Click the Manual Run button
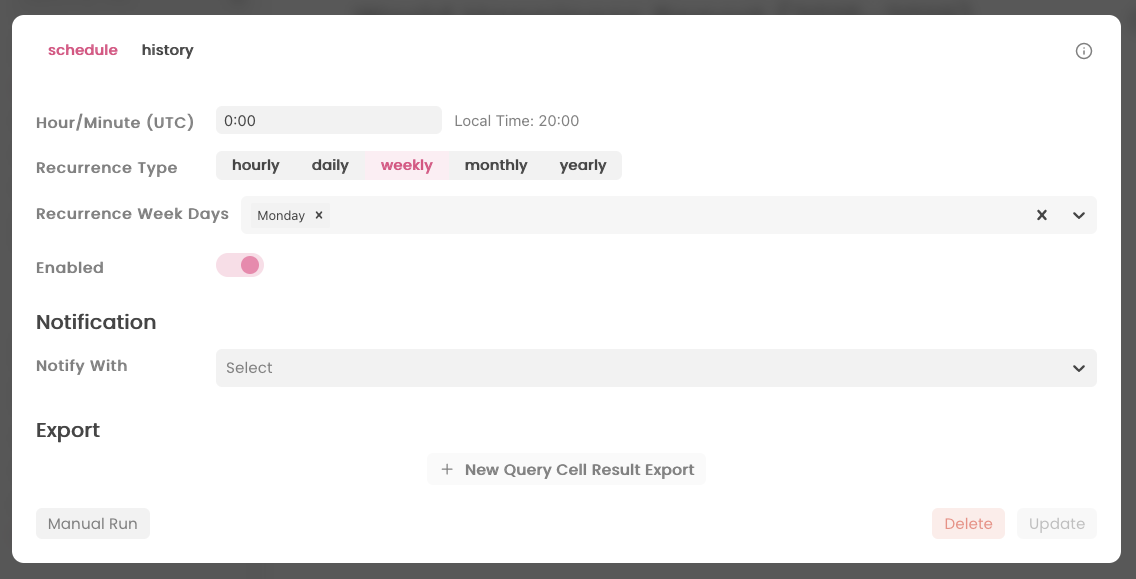Image resolution: width=1136 pixels, height=579 pixels. coord(92,523)
